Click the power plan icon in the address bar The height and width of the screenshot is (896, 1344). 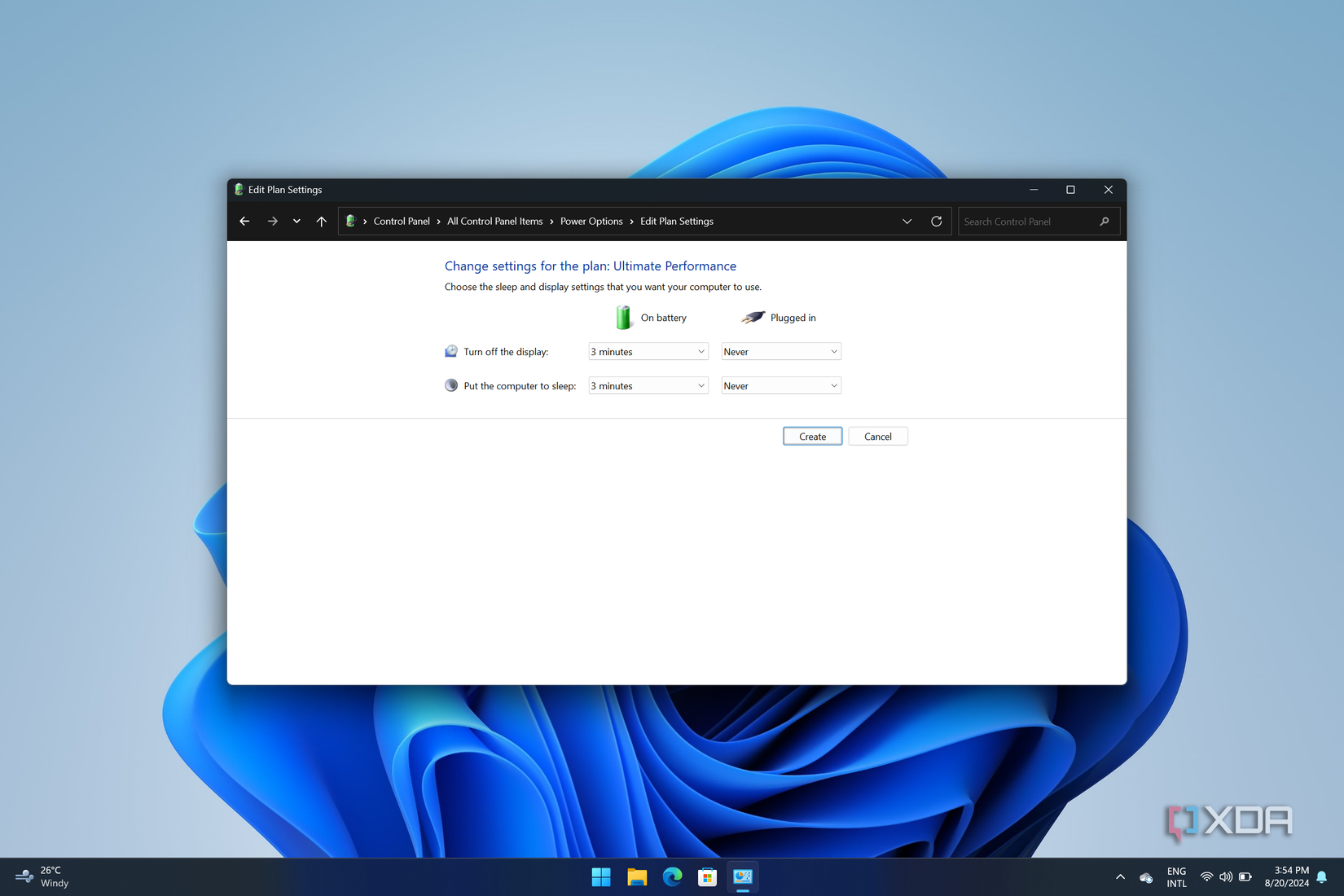click(x=350, y=221)
